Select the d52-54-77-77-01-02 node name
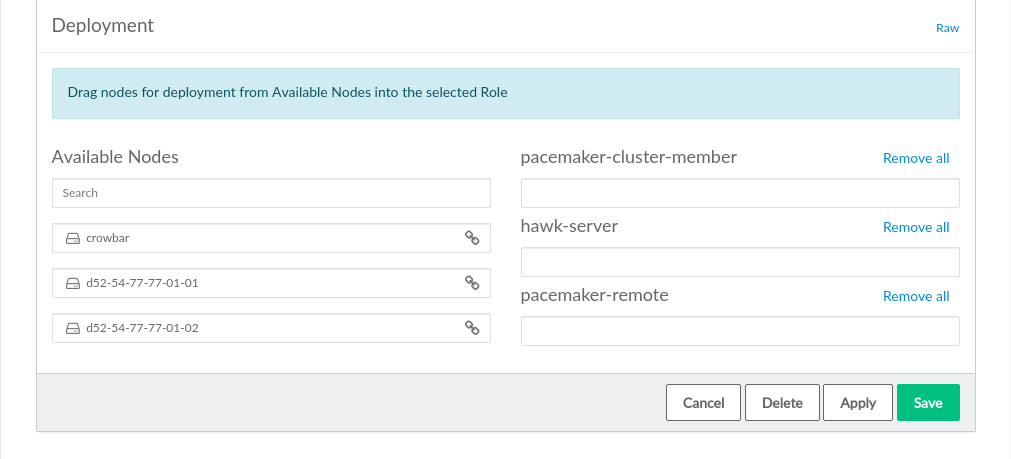Image resolution: width=1011 pixels, height=459 pixels. point(142,329)
